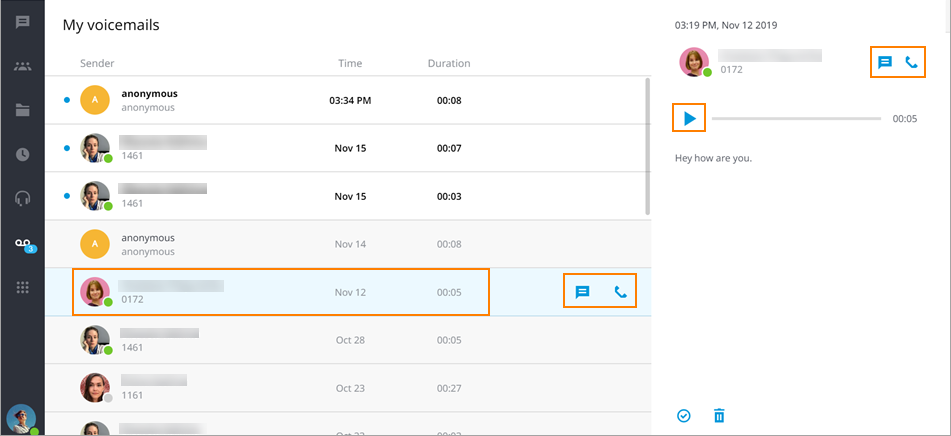Click the voicemail list scrollbar
This screenshot has width=951, height=436.
[x=648, y=146]
